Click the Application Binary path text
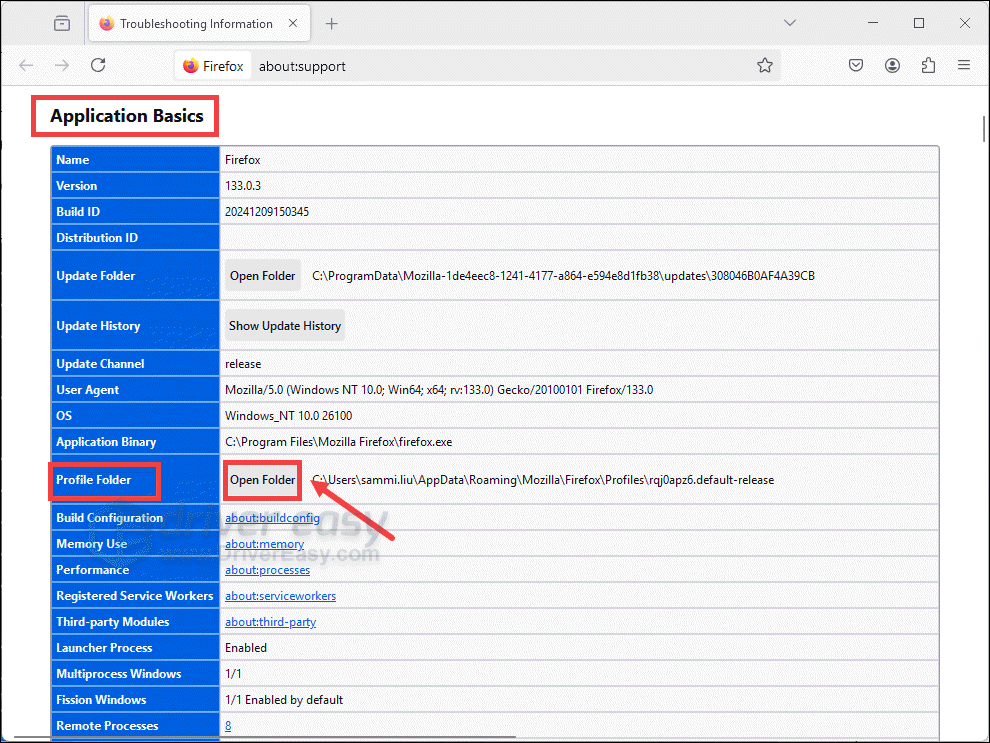 click(x=338, y=442)
